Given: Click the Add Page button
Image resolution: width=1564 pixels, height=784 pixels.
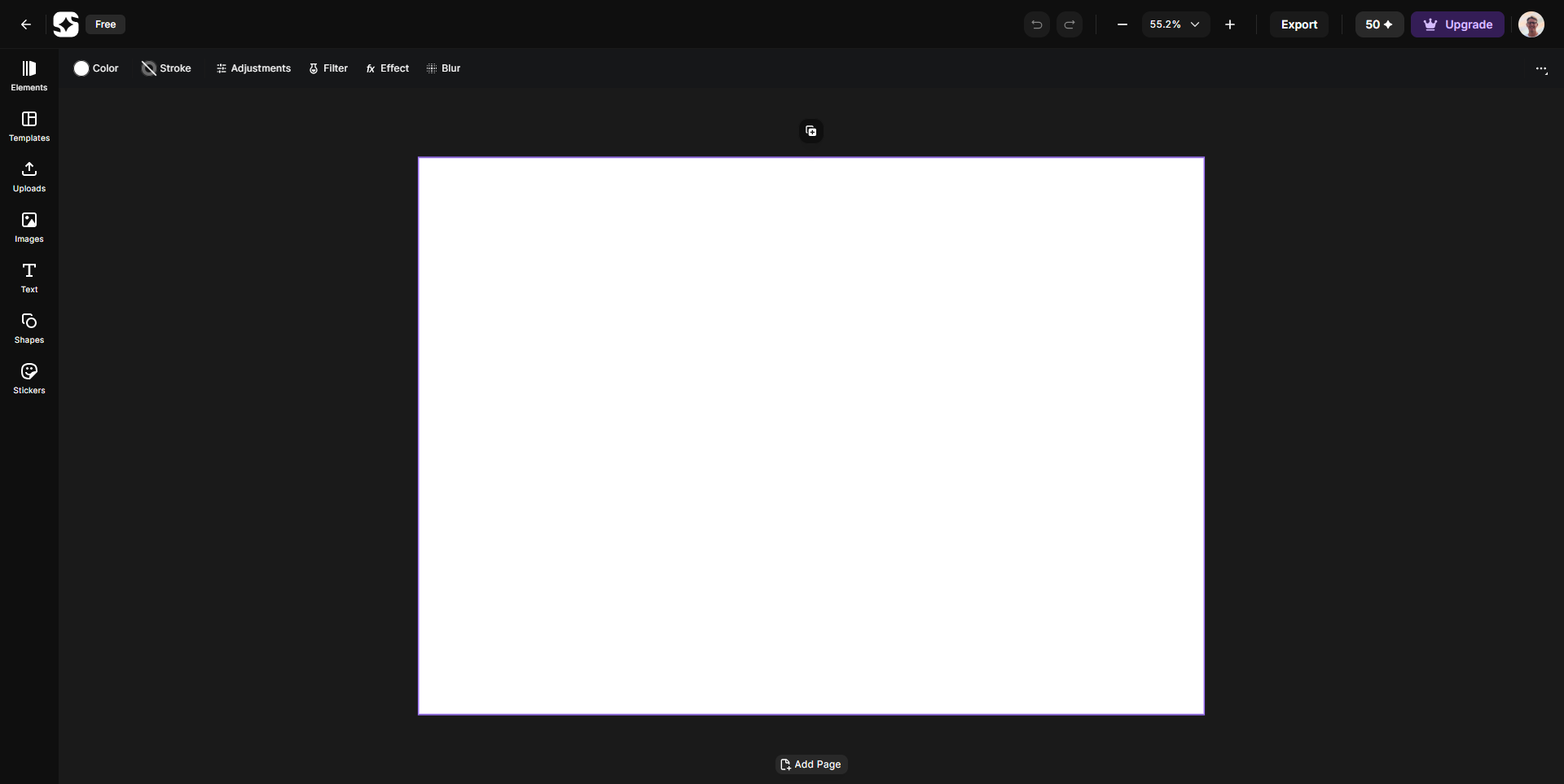Looking at the screenshot, I should (x=811, y=764).
